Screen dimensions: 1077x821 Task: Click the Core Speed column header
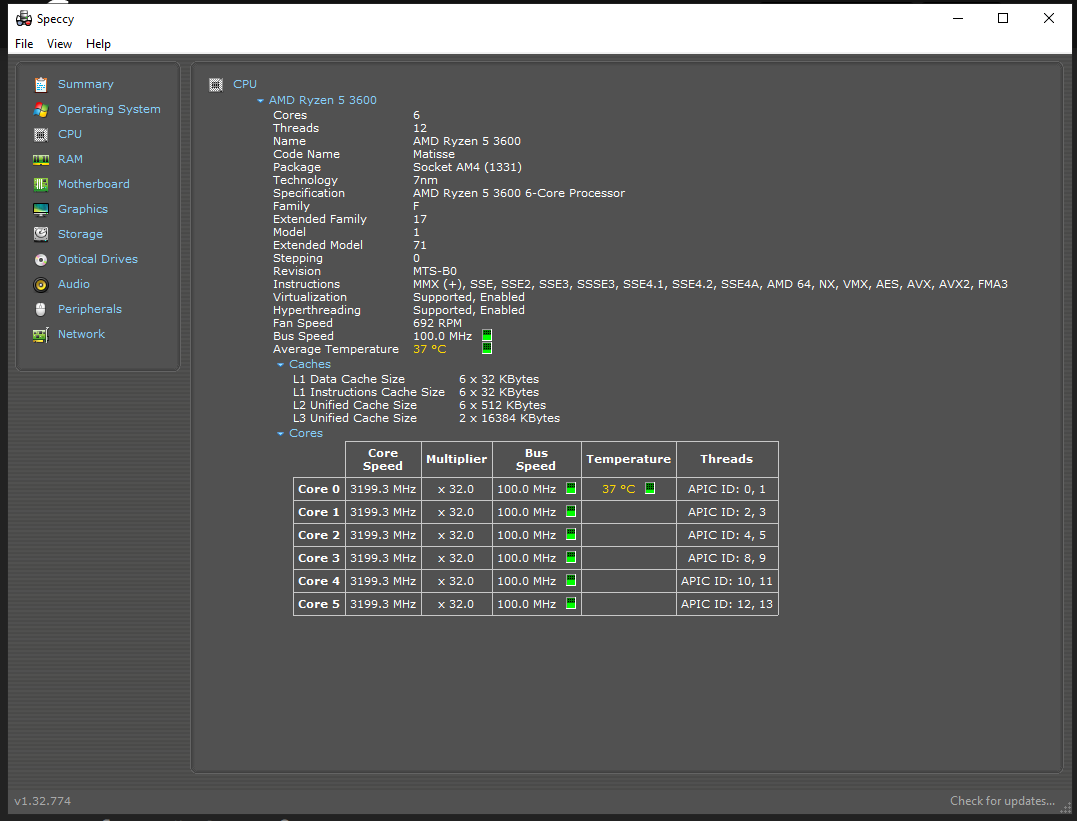(x=383, y=460)
